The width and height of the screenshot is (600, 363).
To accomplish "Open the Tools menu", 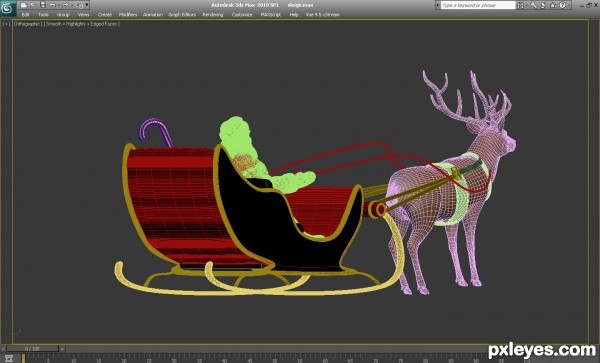I will pyautogui.click(x=43, y=15).
